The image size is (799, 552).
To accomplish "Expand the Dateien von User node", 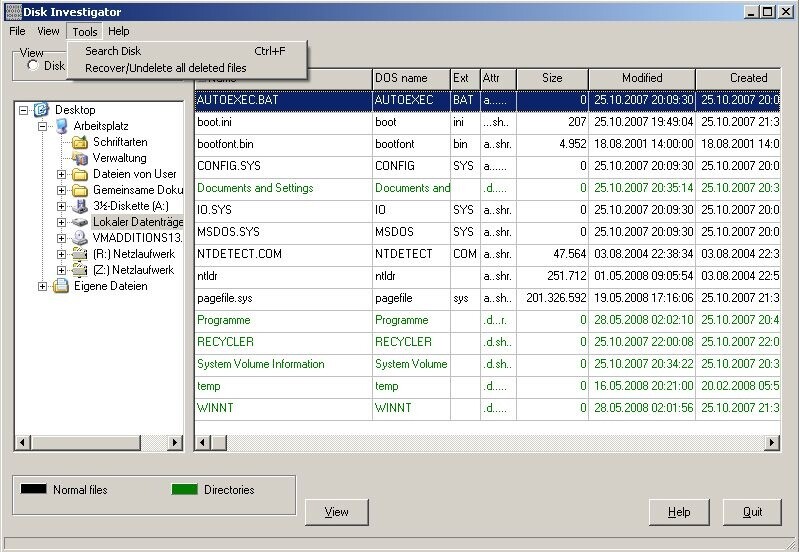I will 62,174.
